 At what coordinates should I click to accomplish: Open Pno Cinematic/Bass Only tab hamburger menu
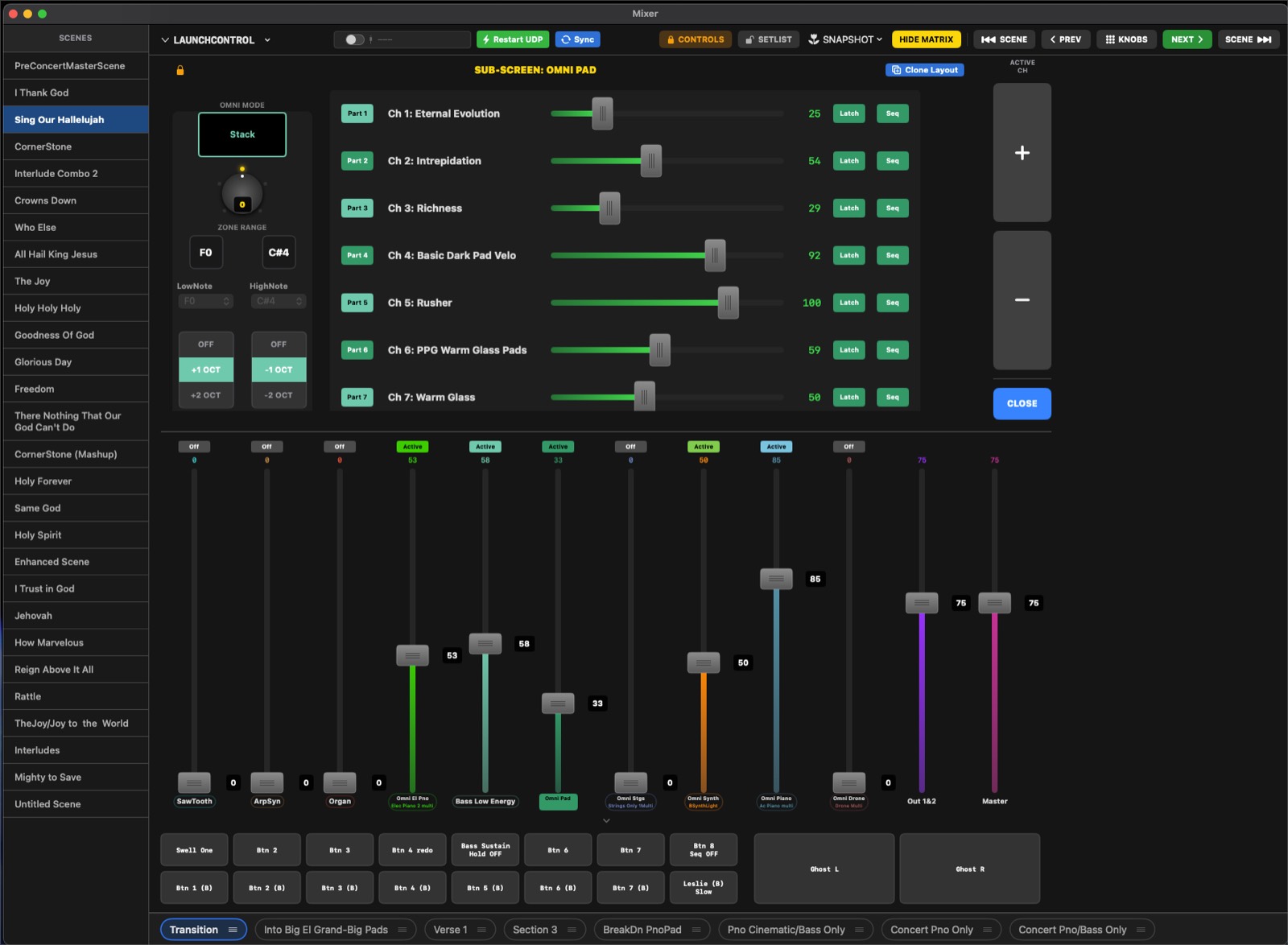click(x=859, y=930)
